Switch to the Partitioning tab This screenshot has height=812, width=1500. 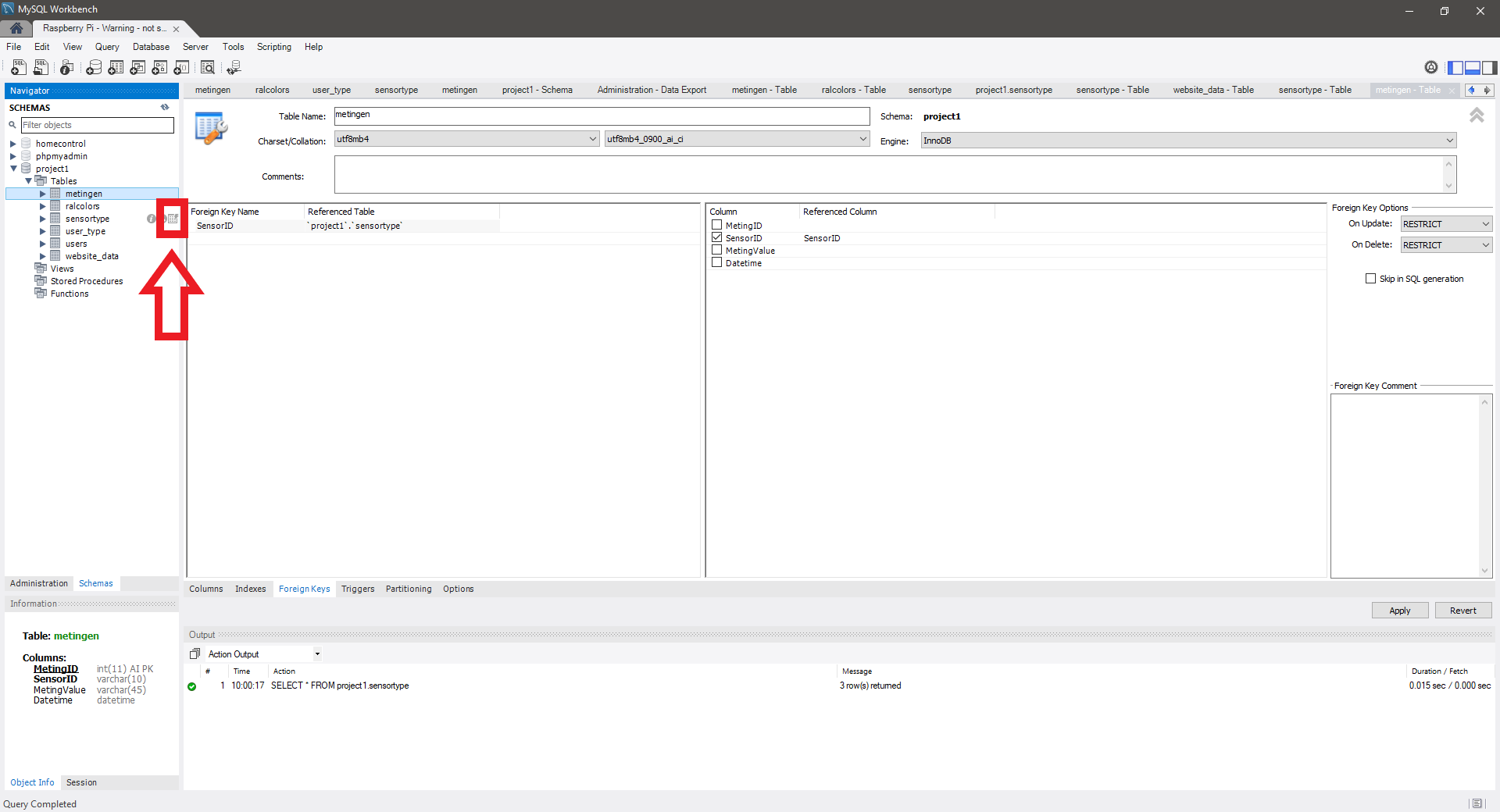click(409, 589)
